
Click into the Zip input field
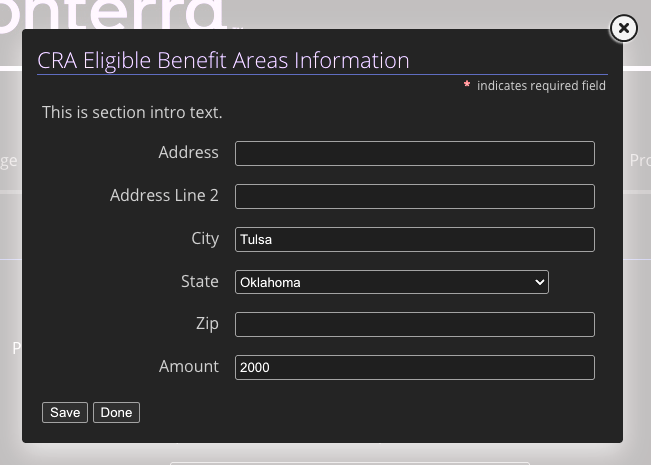coord(415,324)
